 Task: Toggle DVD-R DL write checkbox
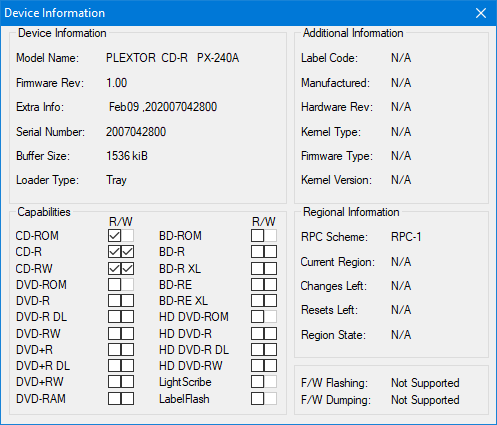pyautogui.click(x=127, y=317)
